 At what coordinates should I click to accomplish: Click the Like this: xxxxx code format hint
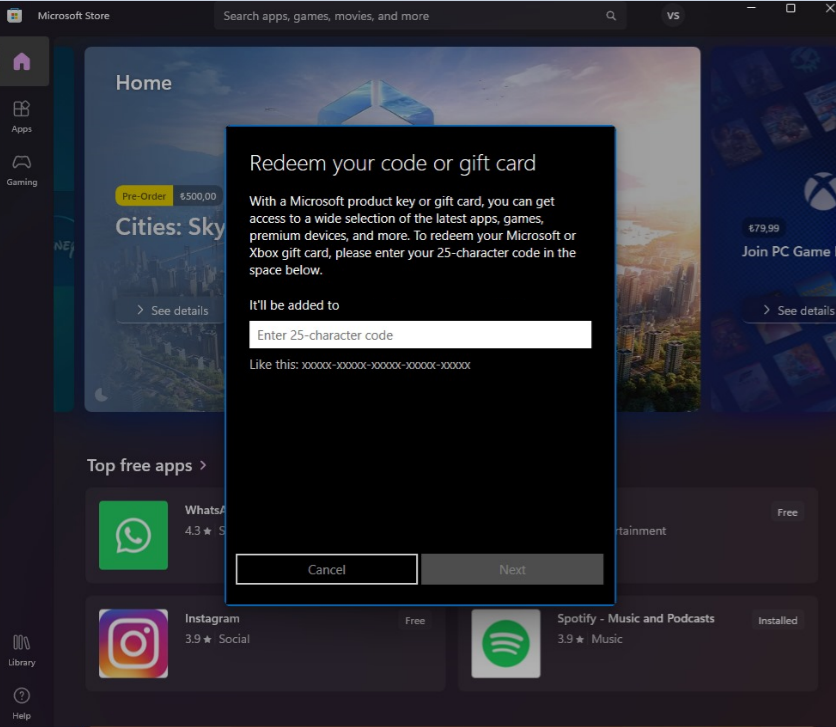[x=360, y=365]
